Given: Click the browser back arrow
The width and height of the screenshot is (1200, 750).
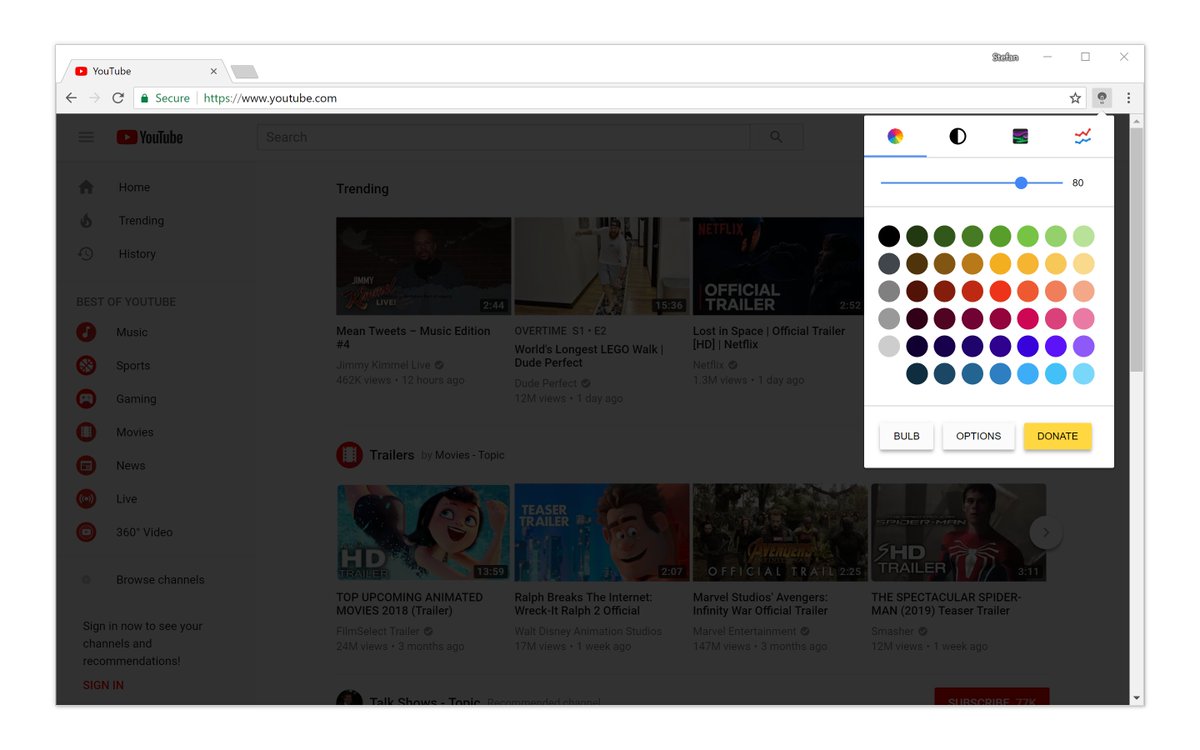Looking at the screenshot, I should tap(71, 98).
